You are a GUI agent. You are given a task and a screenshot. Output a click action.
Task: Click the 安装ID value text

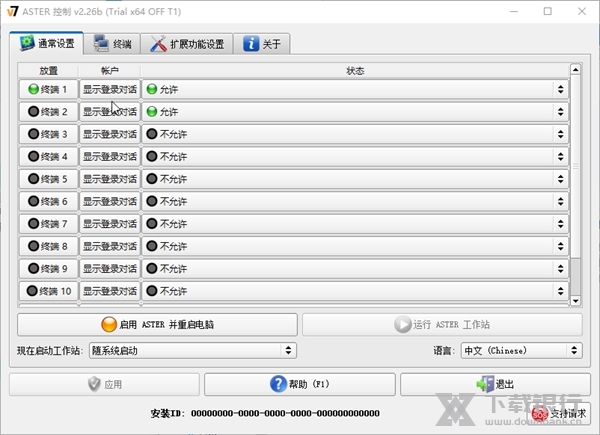coord(285,414)
